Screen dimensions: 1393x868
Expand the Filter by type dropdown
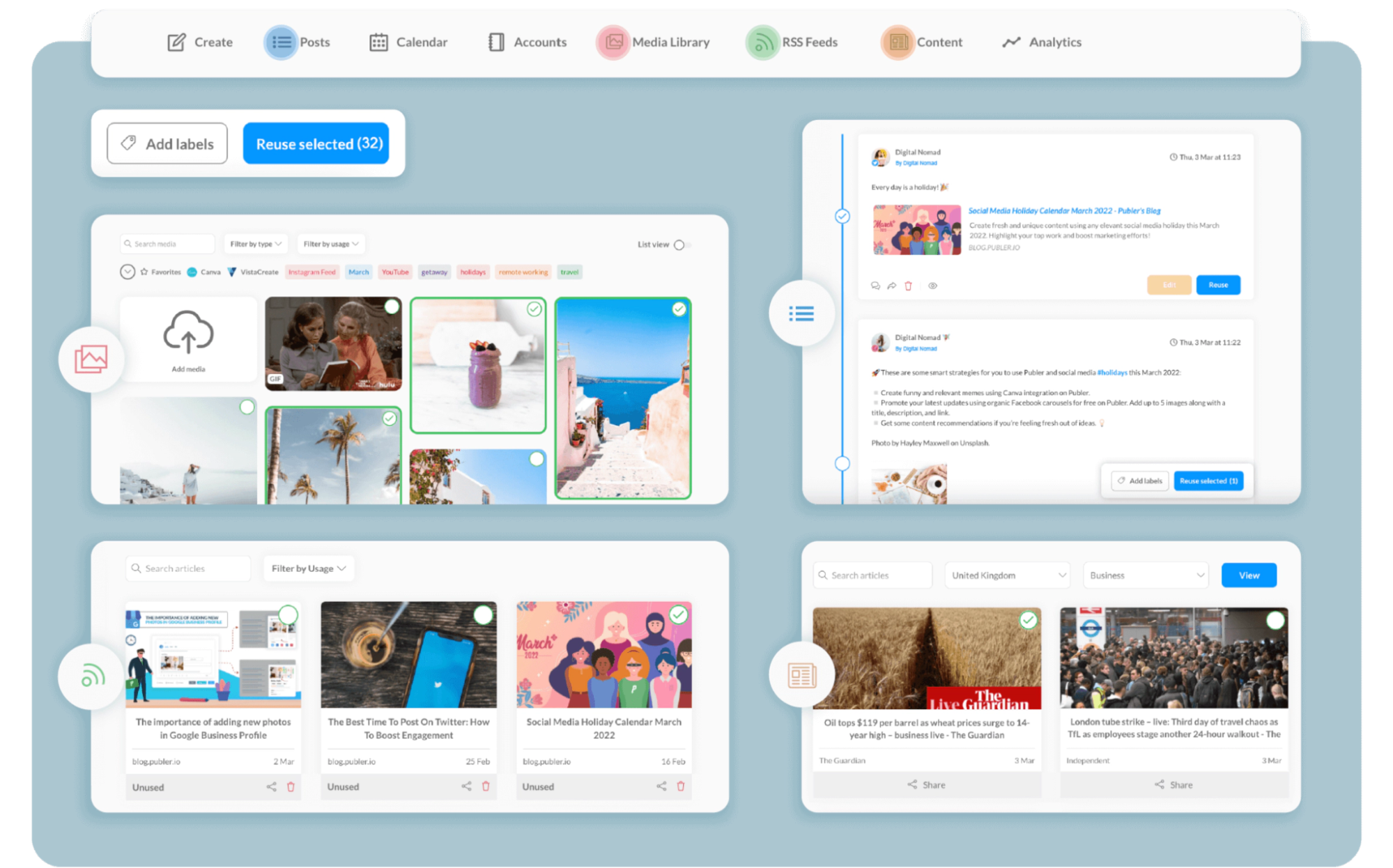256,244
